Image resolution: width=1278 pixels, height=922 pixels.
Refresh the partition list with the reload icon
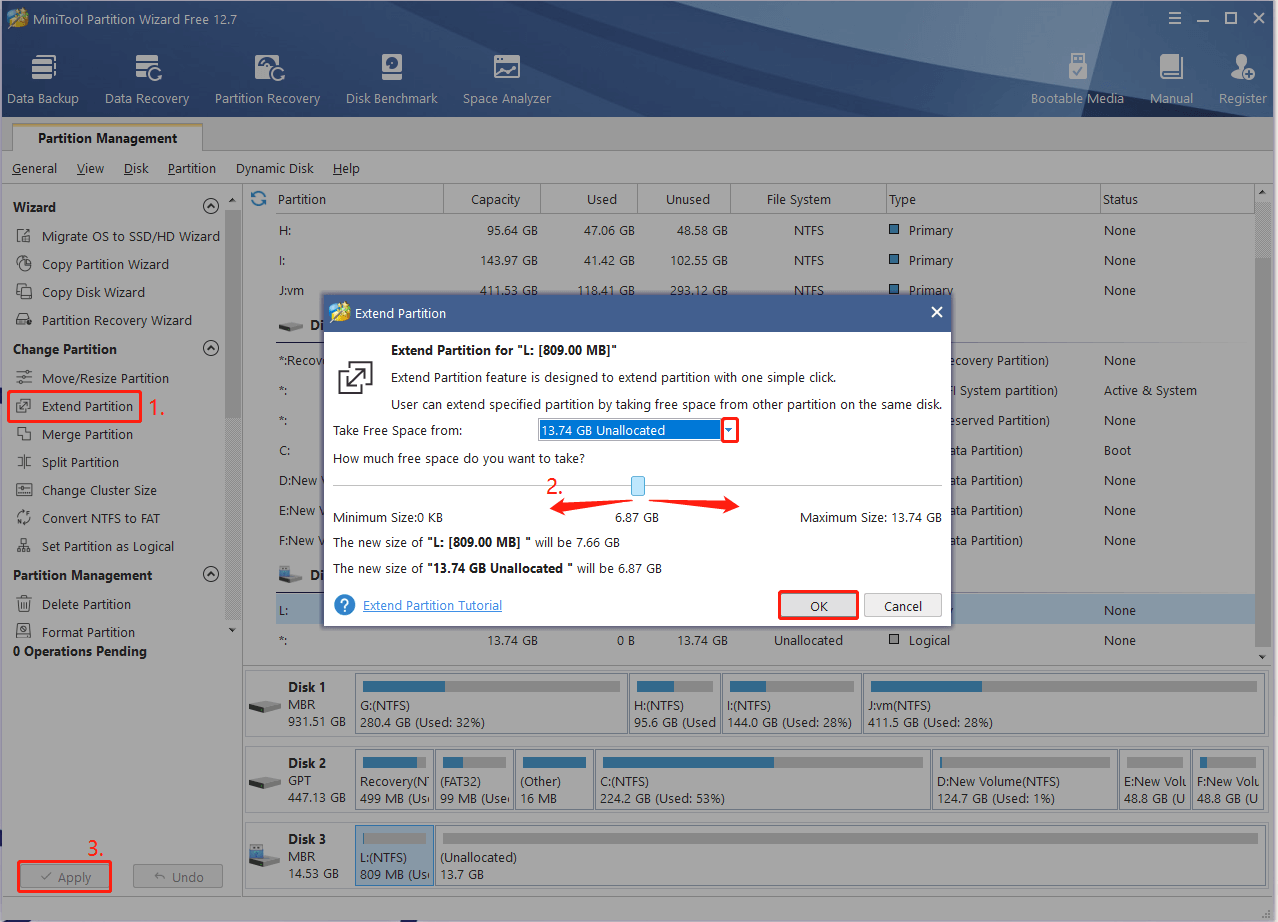(259, 198)
